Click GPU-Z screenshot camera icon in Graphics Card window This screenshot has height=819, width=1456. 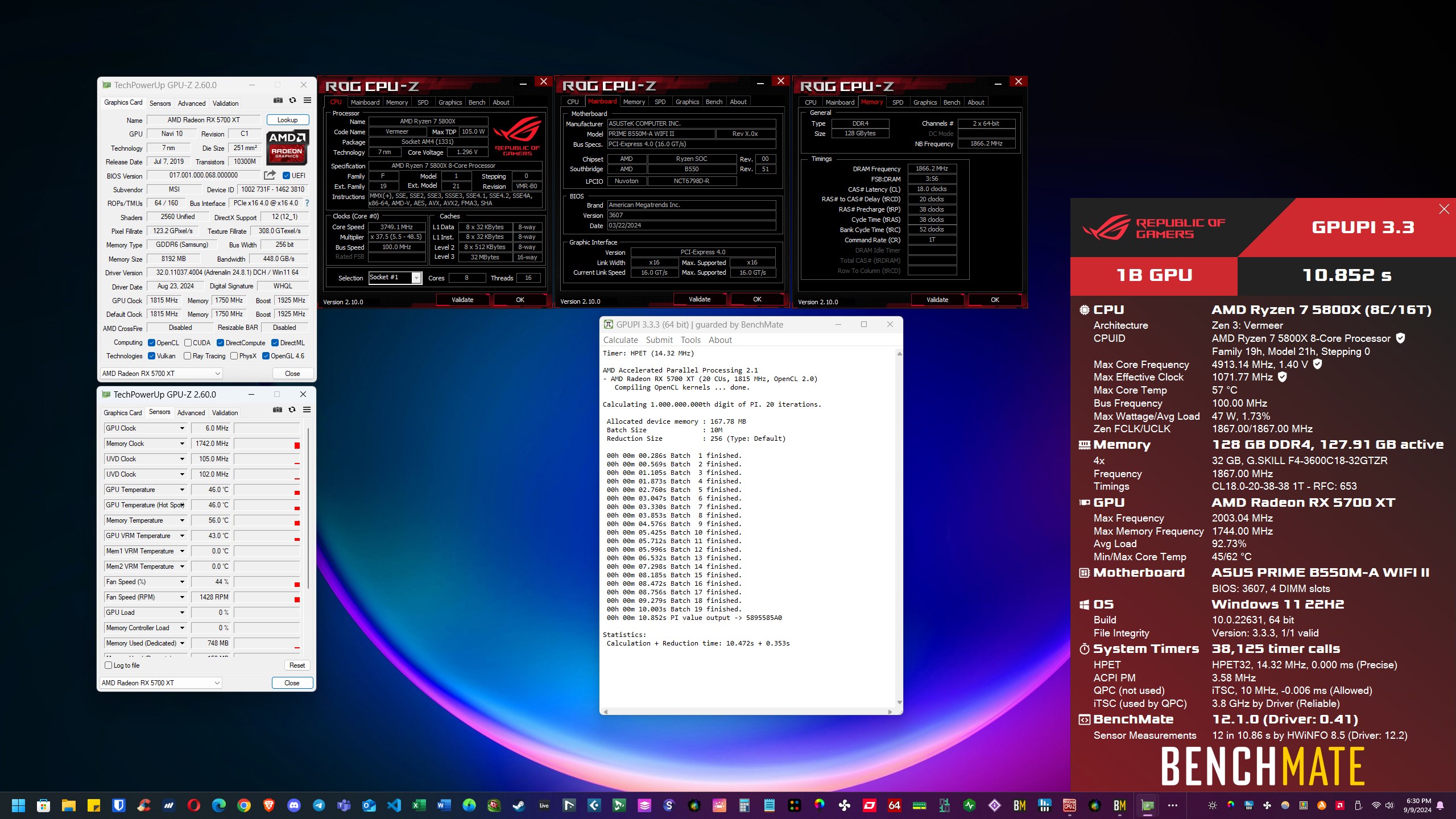[278, 101]
